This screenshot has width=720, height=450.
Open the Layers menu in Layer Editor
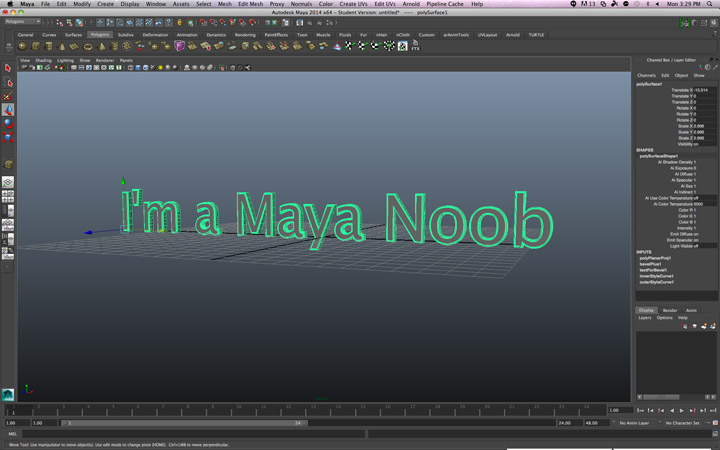[x=645, y=318]
